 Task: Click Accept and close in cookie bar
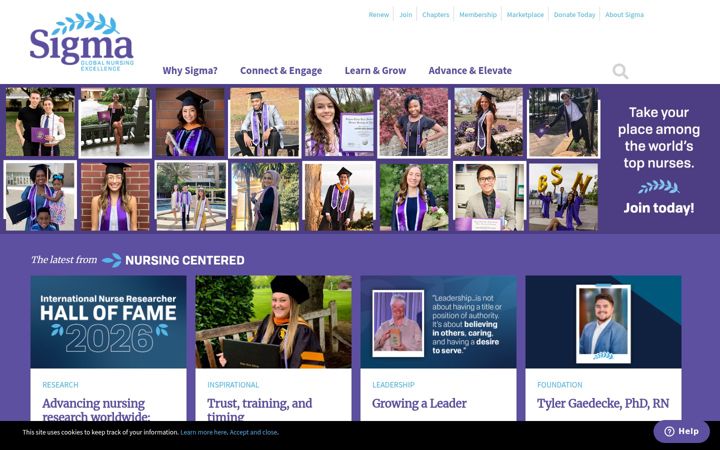(x=253, y=432)
